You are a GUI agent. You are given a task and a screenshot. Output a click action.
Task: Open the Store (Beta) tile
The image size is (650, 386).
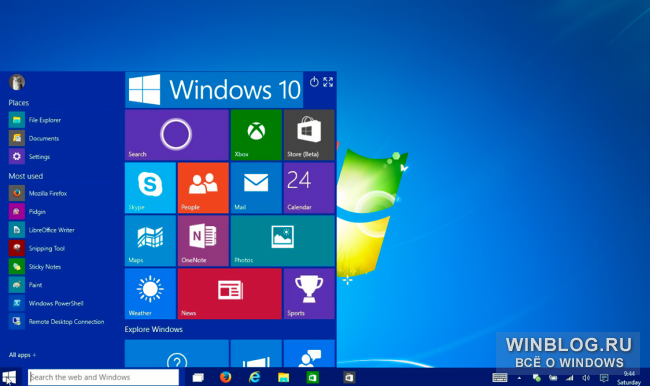coord(309,135)
